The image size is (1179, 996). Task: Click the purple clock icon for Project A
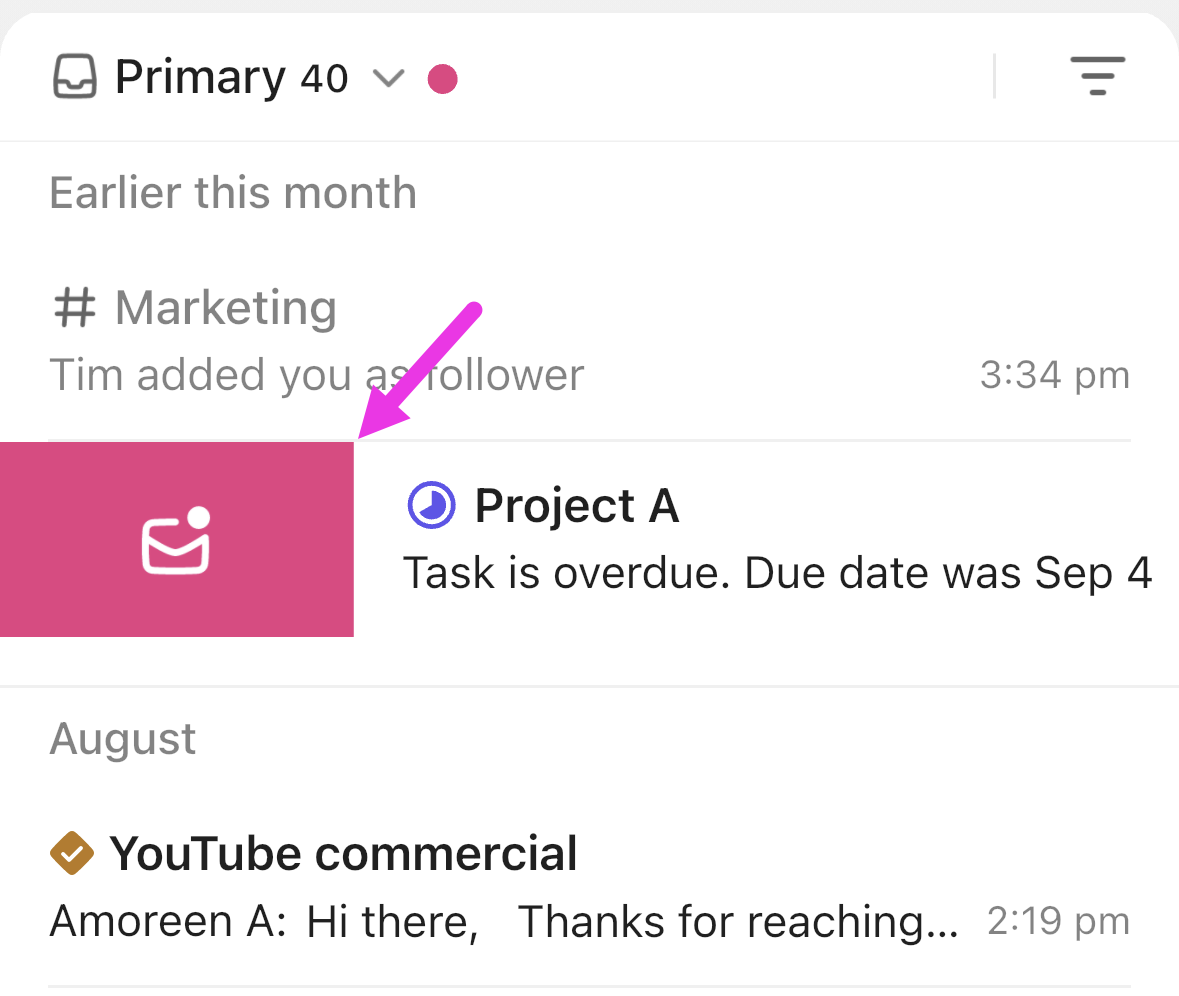click(432, 504)
